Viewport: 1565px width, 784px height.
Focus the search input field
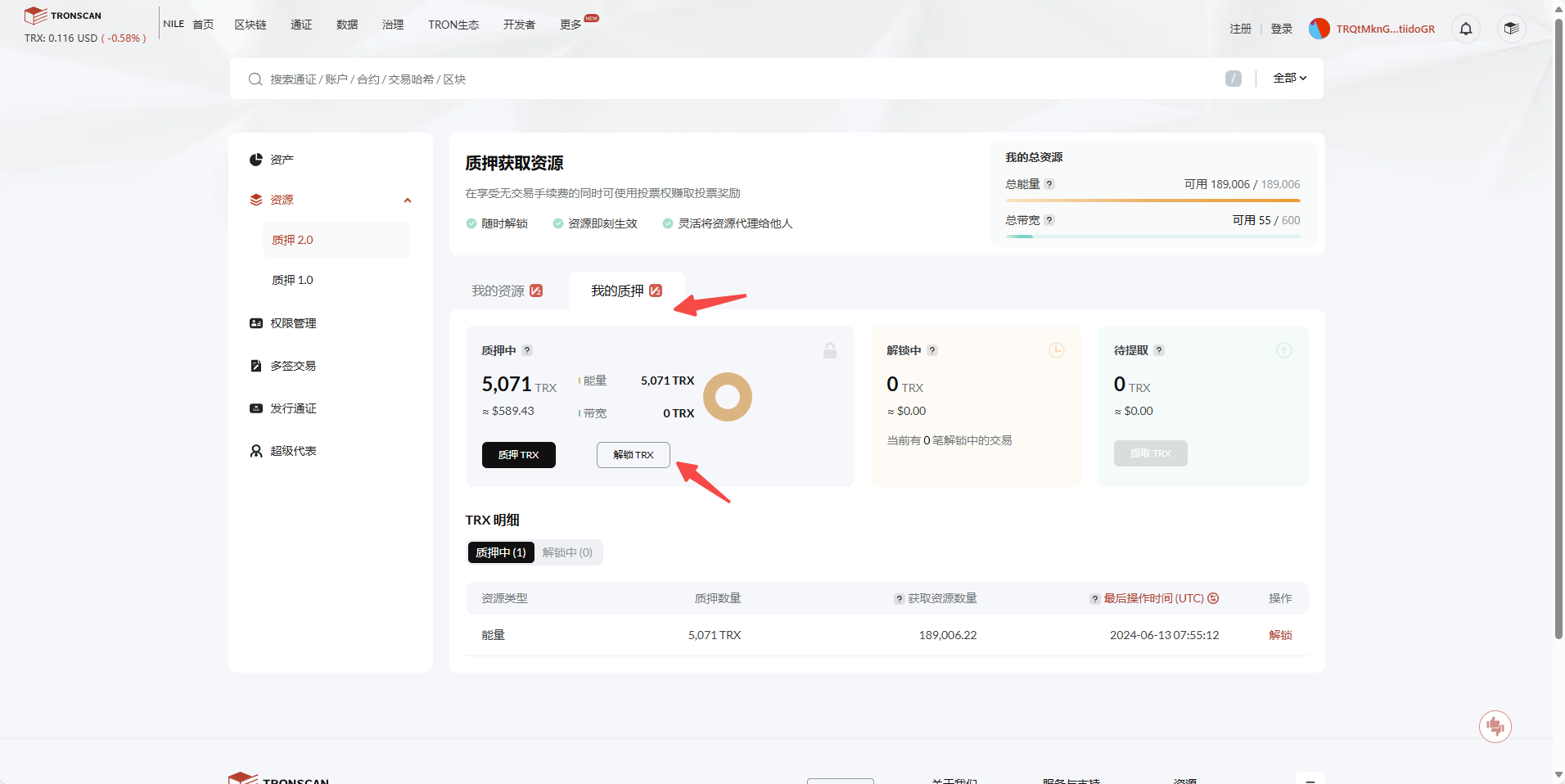pos(737,79)
